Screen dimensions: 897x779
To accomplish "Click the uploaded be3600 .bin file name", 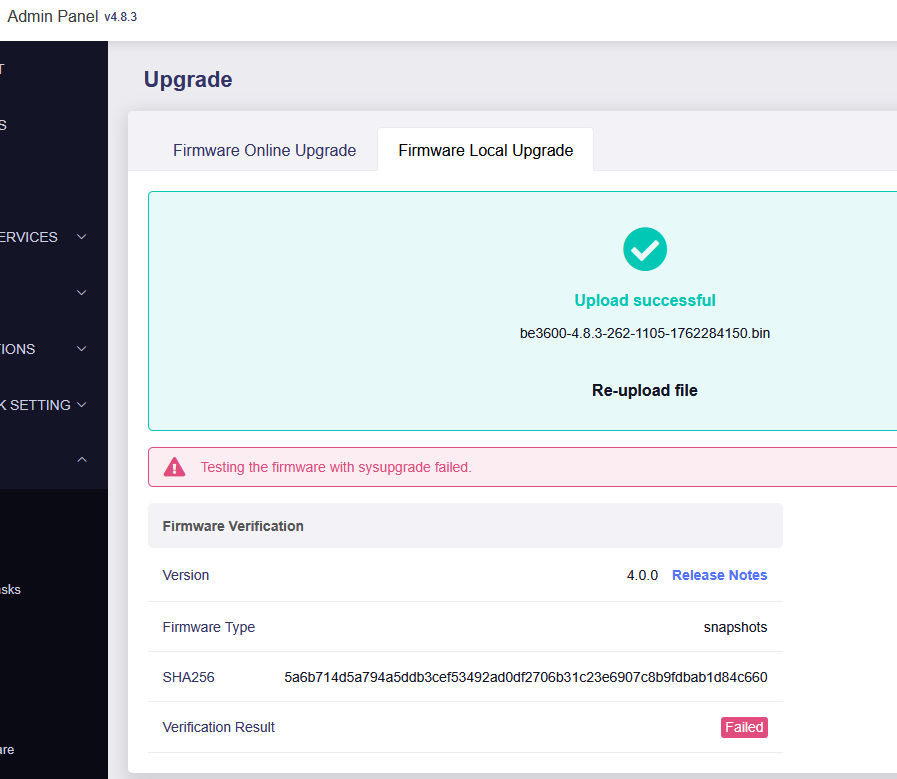I will pos(644,333).
